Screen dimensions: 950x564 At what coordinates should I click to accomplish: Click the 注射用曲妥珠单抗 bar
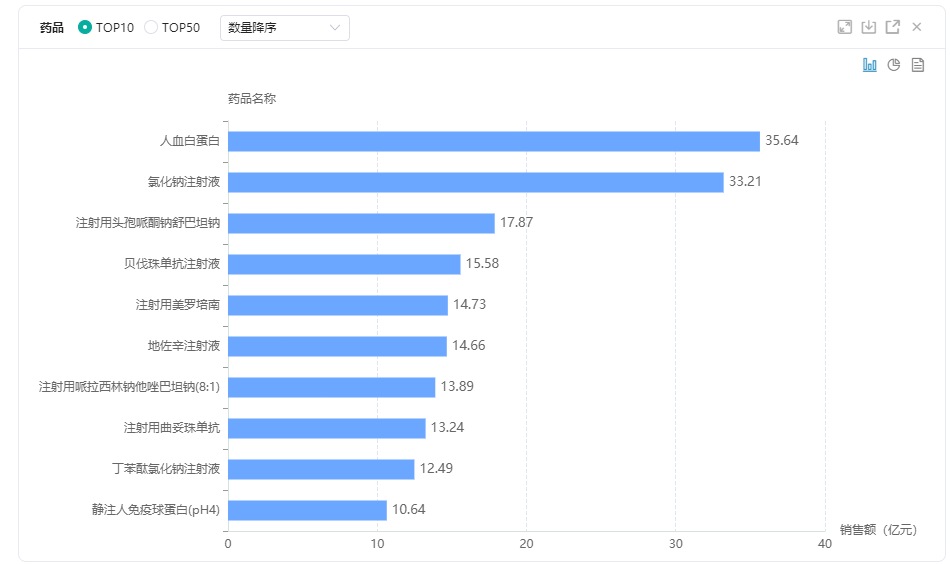327,428
